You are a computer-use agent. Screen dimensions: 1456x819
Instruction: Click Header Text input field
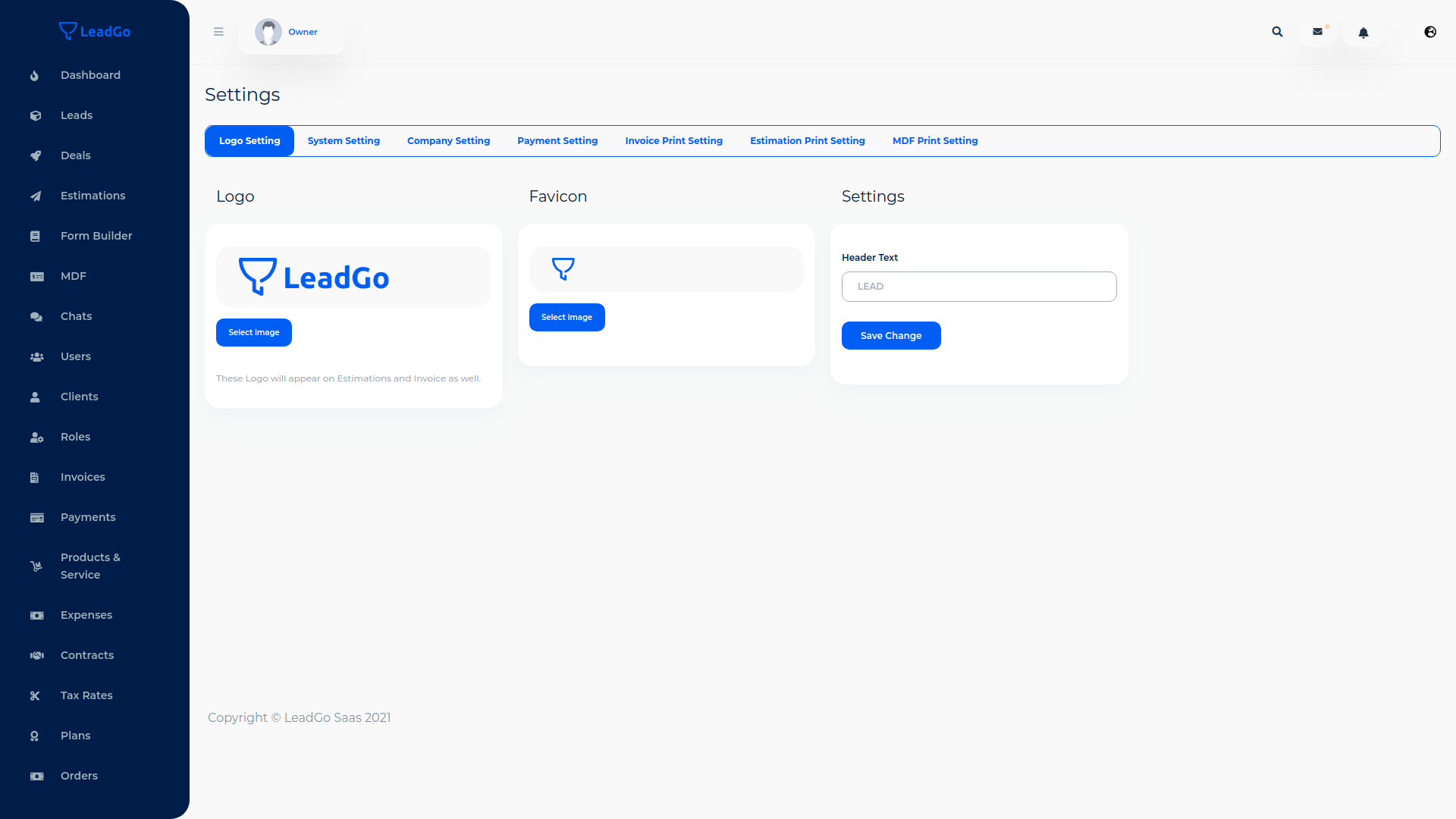point(979,286)
